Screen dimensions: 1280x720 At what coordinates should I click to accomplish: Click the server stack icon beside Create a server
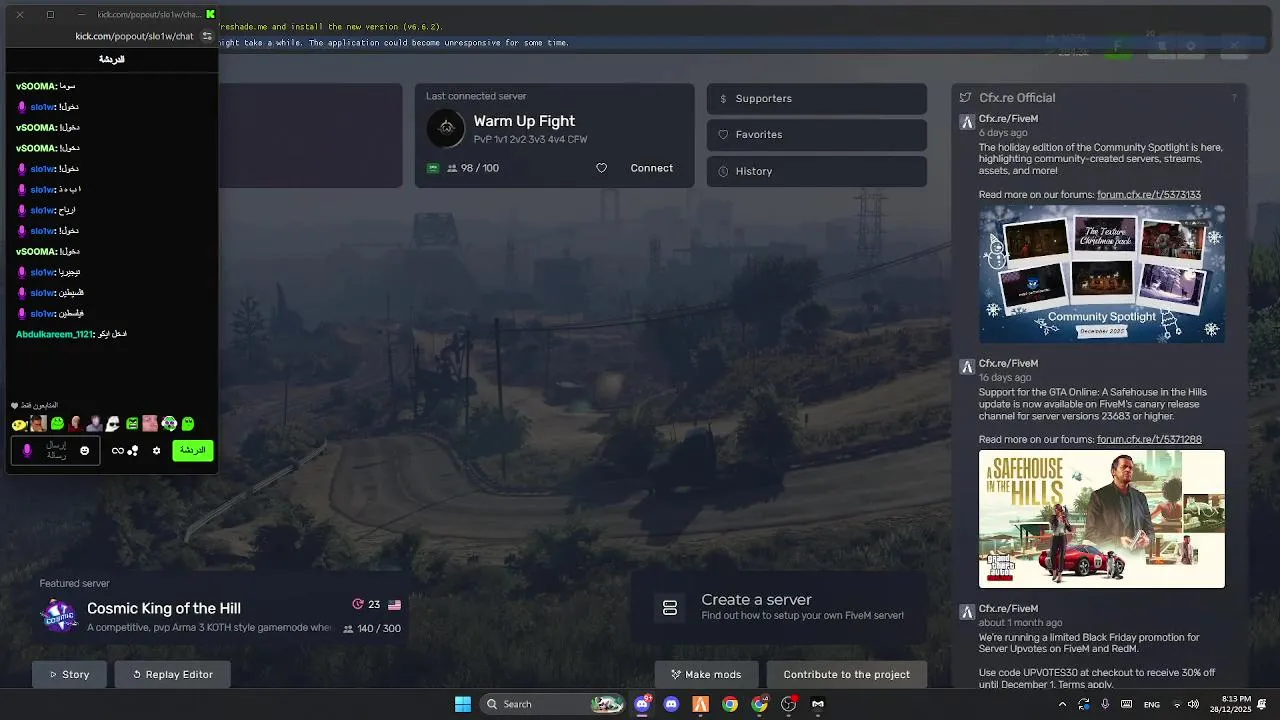pos(670,608)
